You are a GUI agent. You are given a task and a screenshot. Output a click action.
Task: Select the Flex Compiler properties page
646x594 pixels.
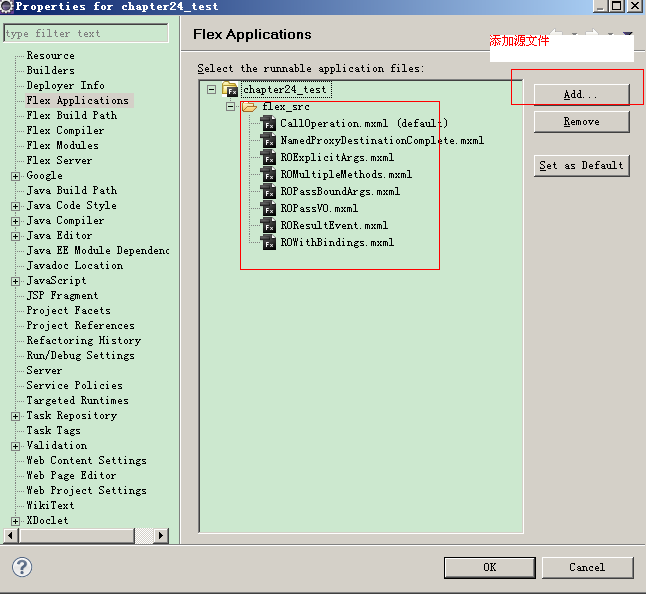(65, 130)
